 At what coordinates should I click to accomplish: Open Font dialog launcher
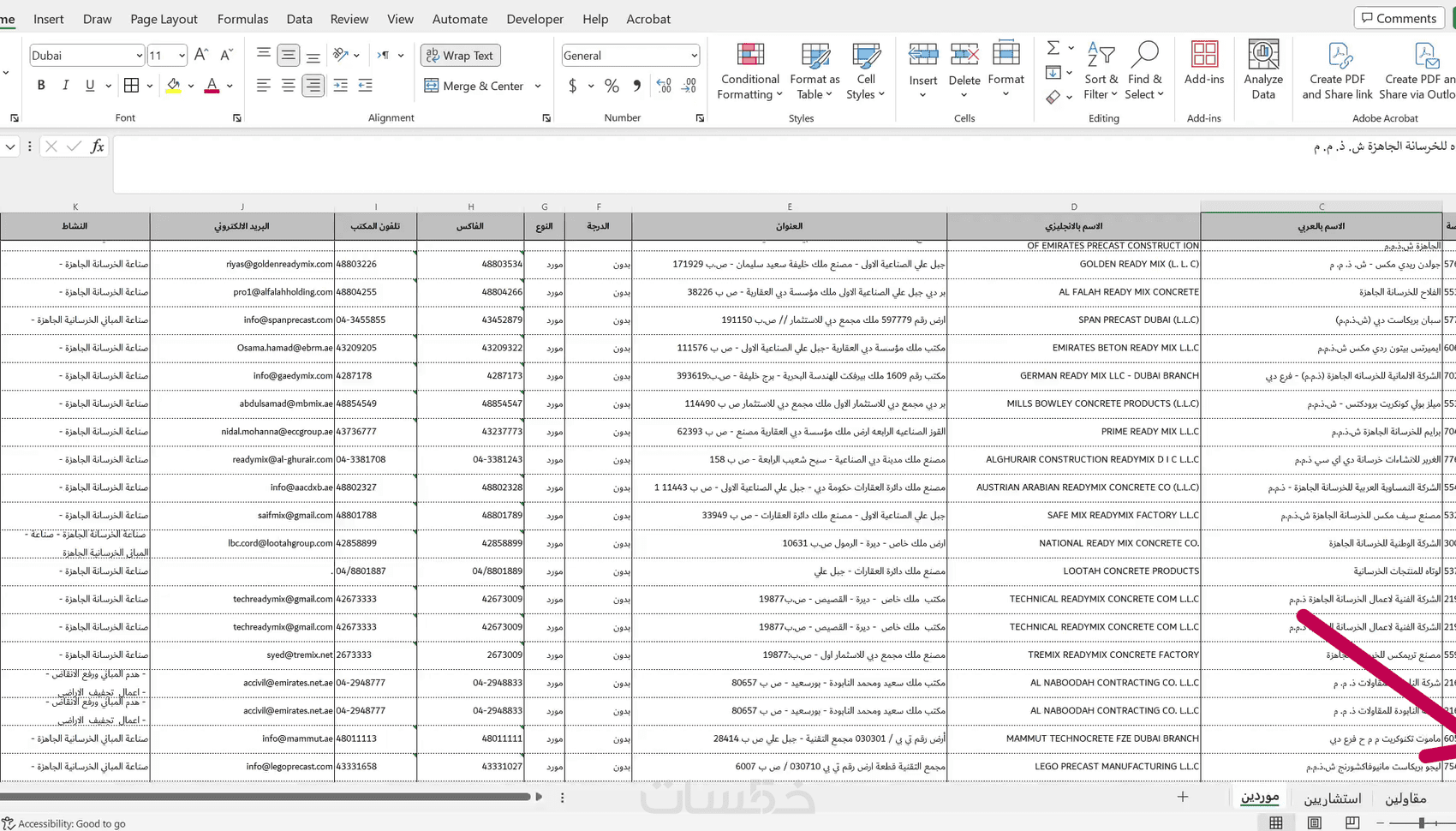click(x=237, y=118)
